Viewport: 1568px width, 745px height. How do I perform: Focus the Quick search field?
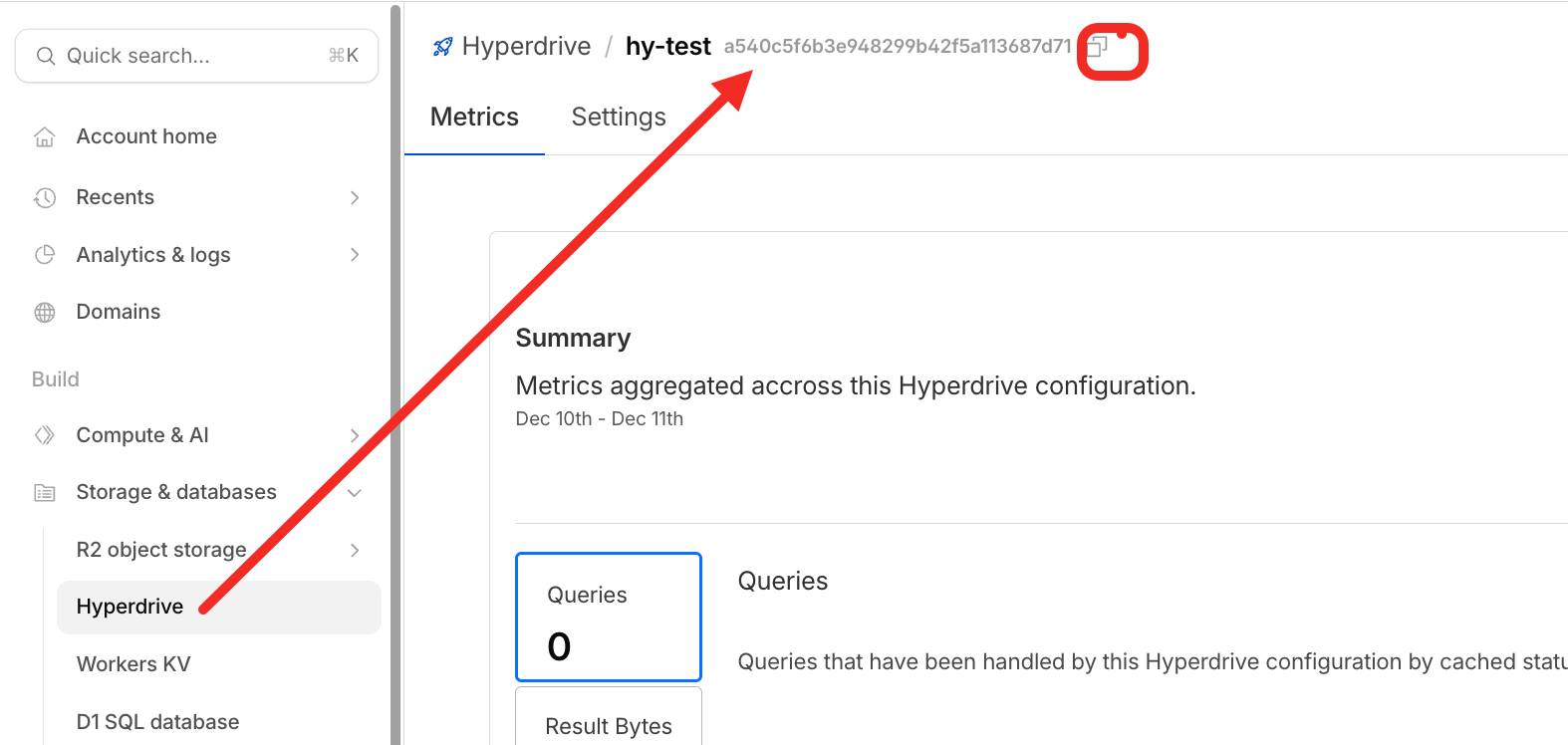click(189, 56)
